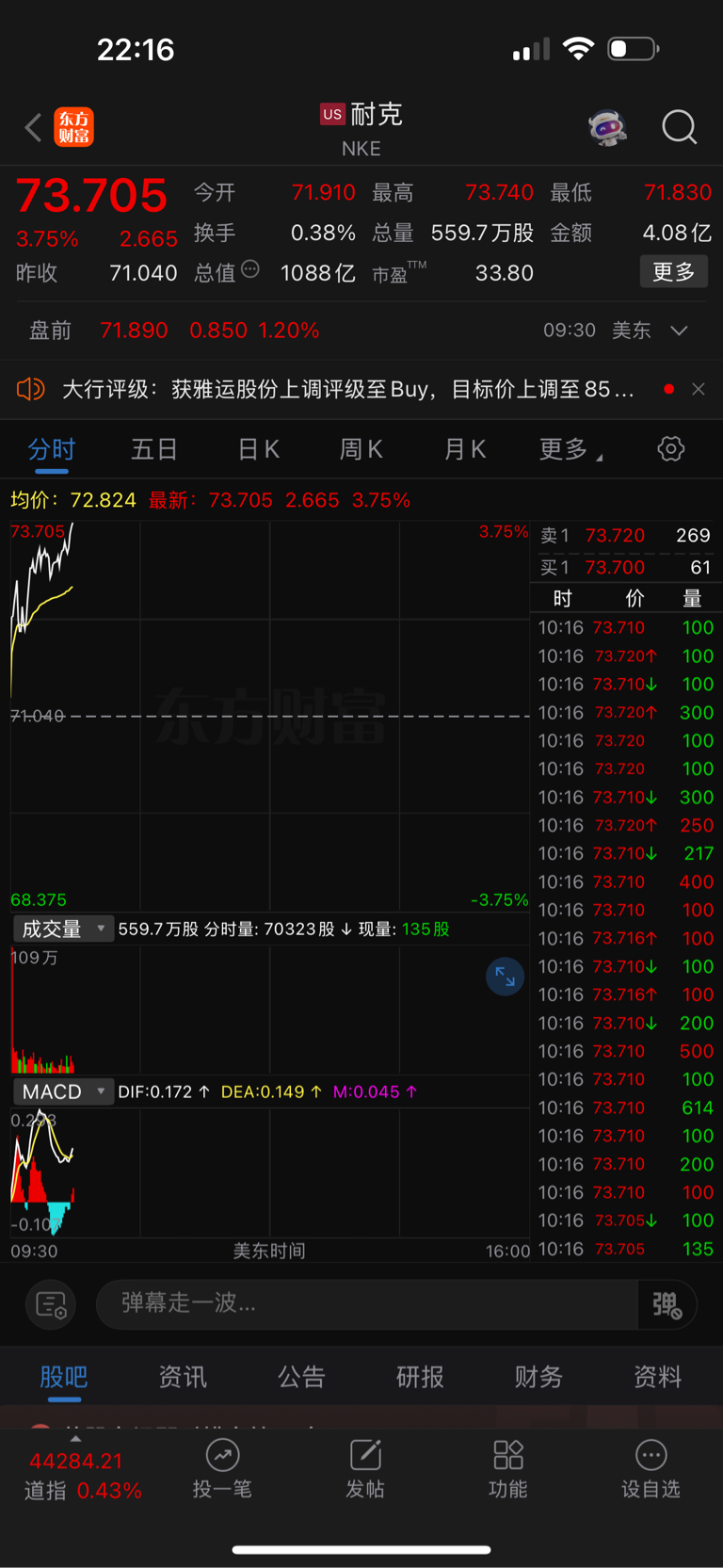Tap the 均价 72.824 label
The image size is (723, 1568).
click(73, 500)
